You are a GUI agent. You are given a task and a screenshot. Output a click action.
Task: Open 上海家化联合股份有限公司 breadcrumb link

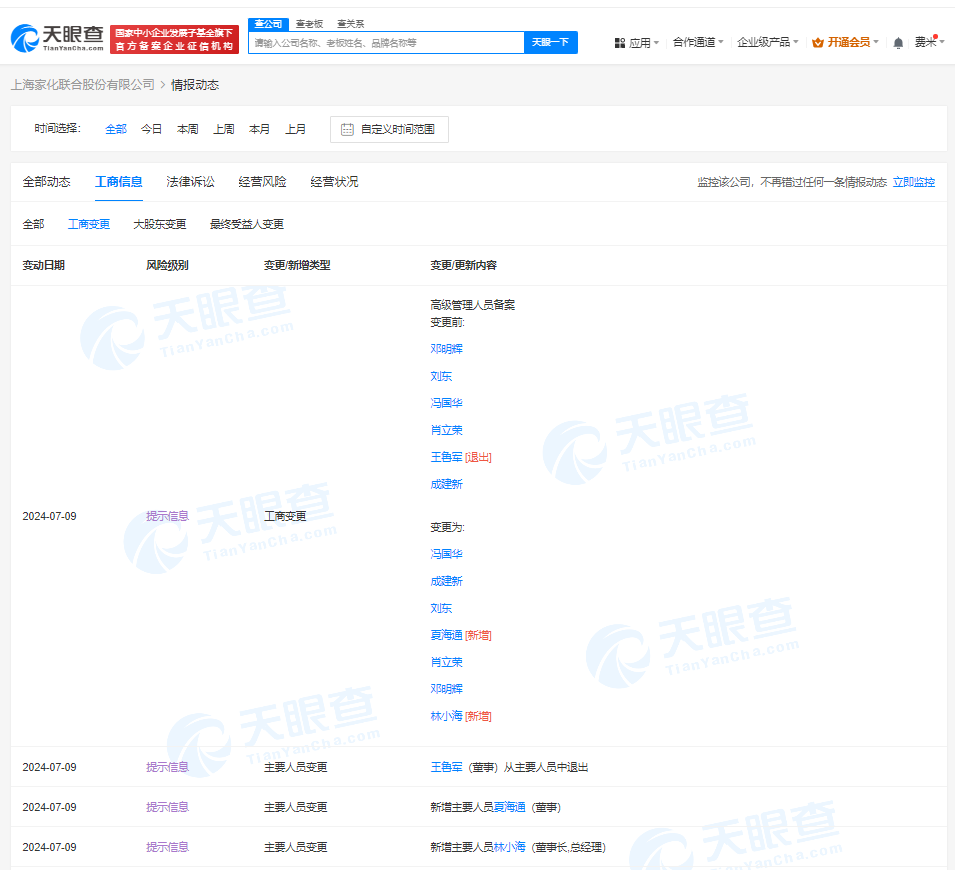click(82, 85)
